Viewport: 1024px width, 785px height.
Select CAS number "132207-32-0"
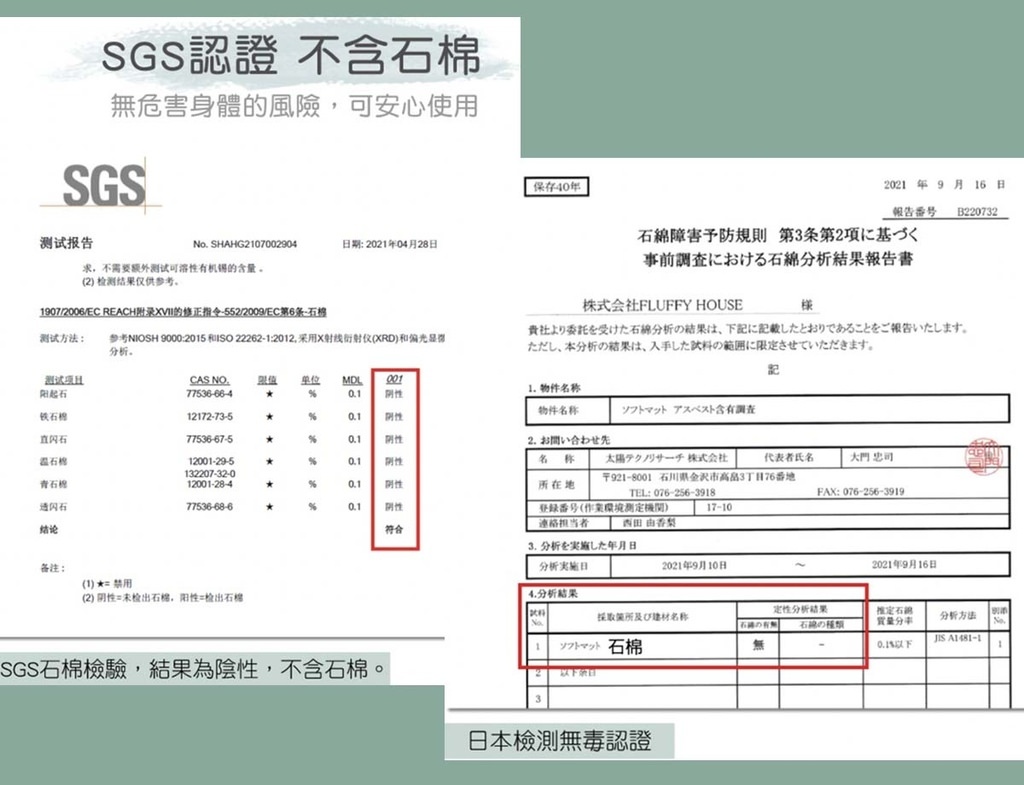pyautogui.click(x=210, y=473)
